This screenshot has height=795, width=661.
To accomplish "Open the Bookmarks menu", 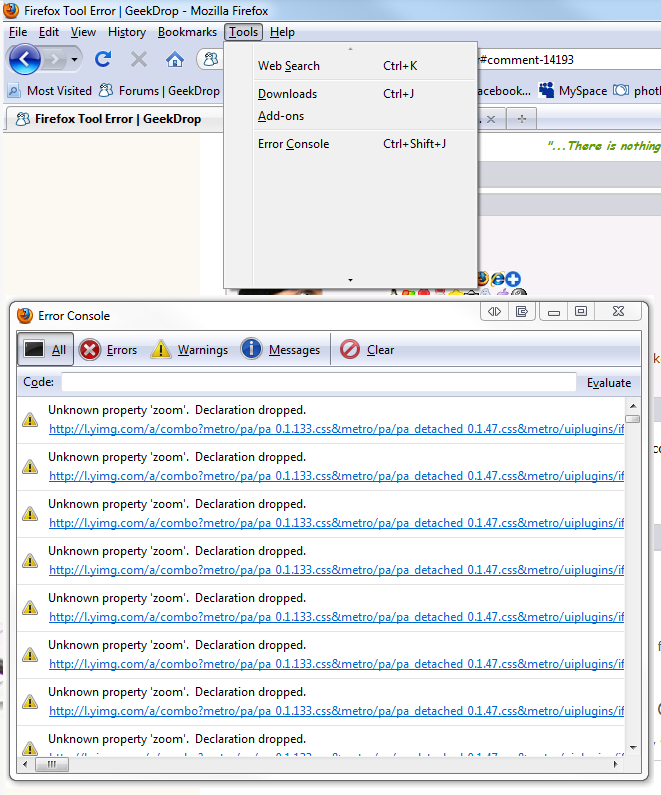I will coord(187,32).
